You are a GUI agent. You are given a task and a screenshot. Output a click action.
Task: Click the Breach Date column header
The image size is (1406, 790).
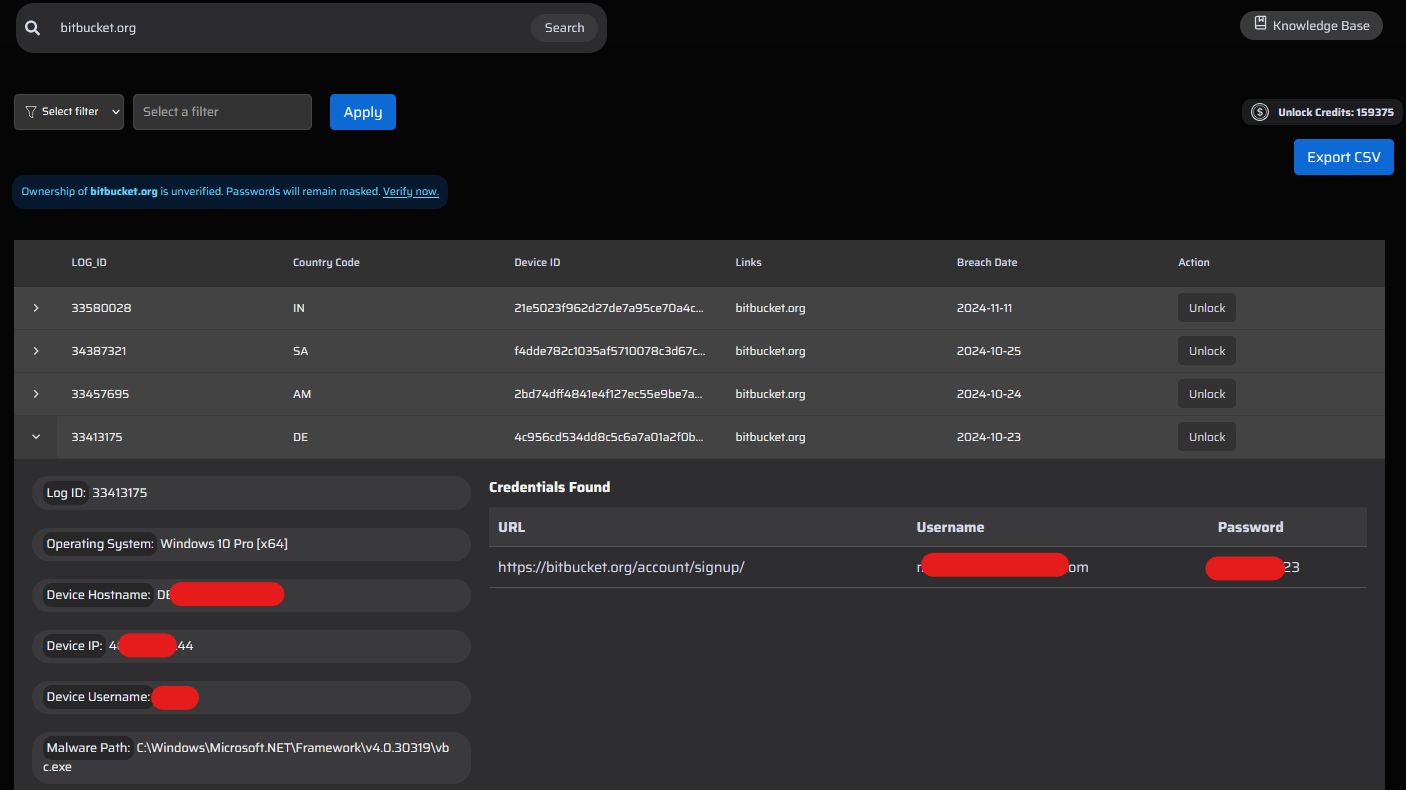987,263
